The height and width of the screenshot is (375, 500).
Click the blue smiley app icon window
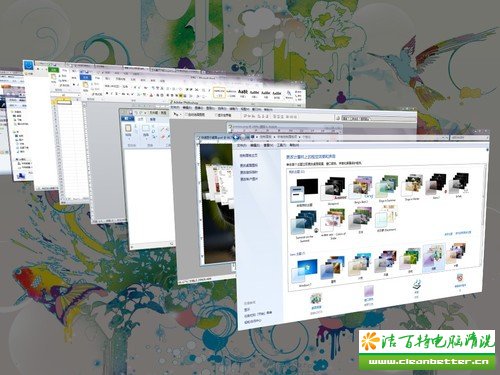point(29,65)
